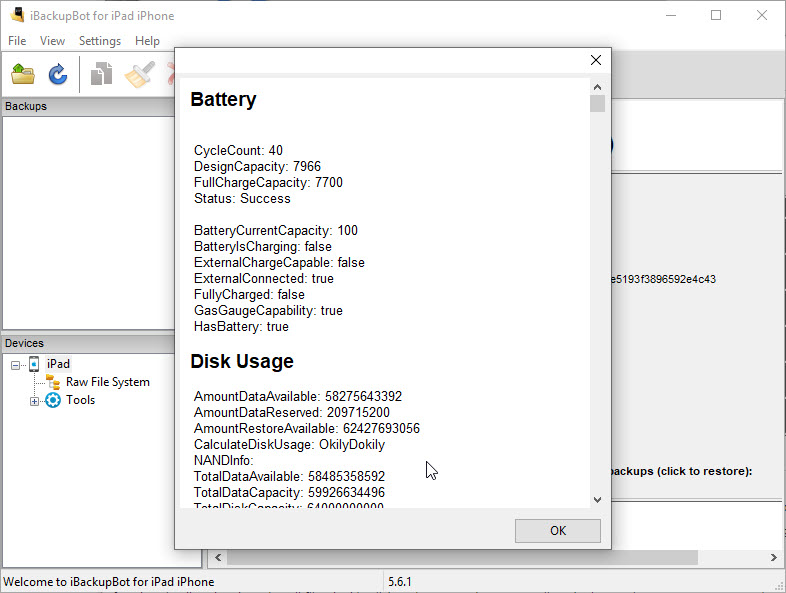Viewport: 786px width, 593px height.
Task: Click the Battery heading
Action: pos(224,100)
